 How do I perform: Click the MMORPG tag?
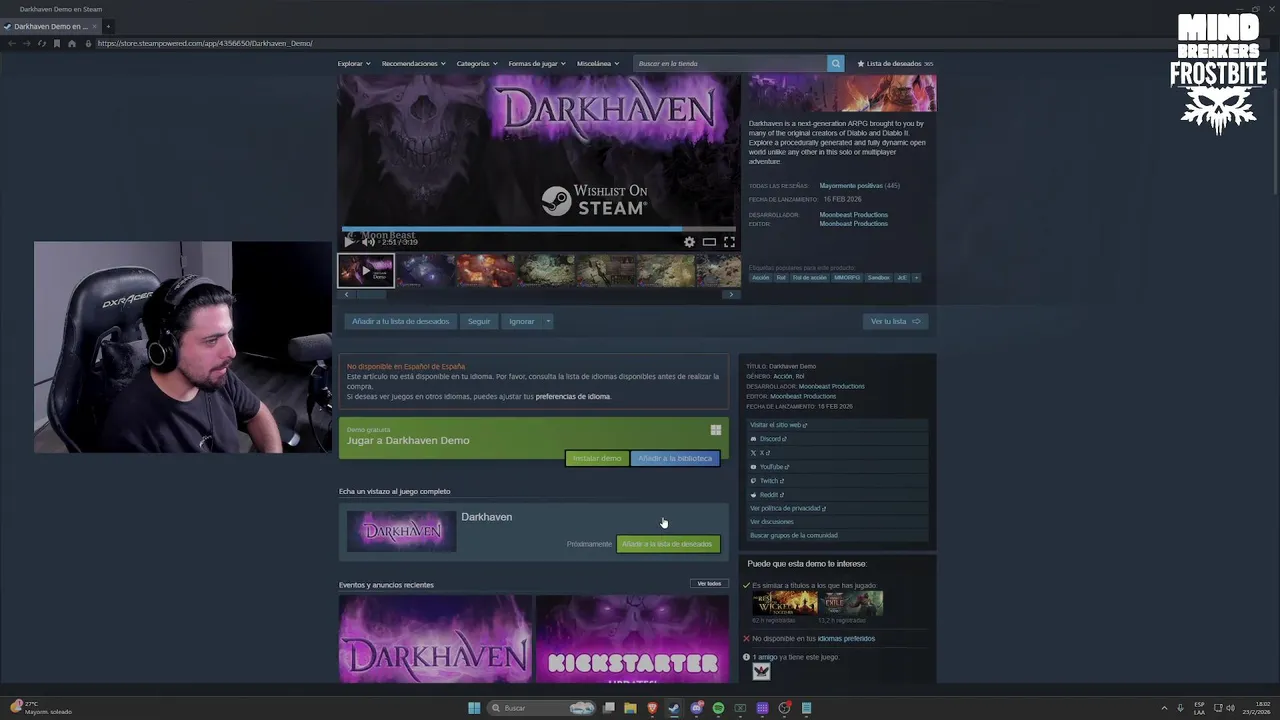coord(847,277)
